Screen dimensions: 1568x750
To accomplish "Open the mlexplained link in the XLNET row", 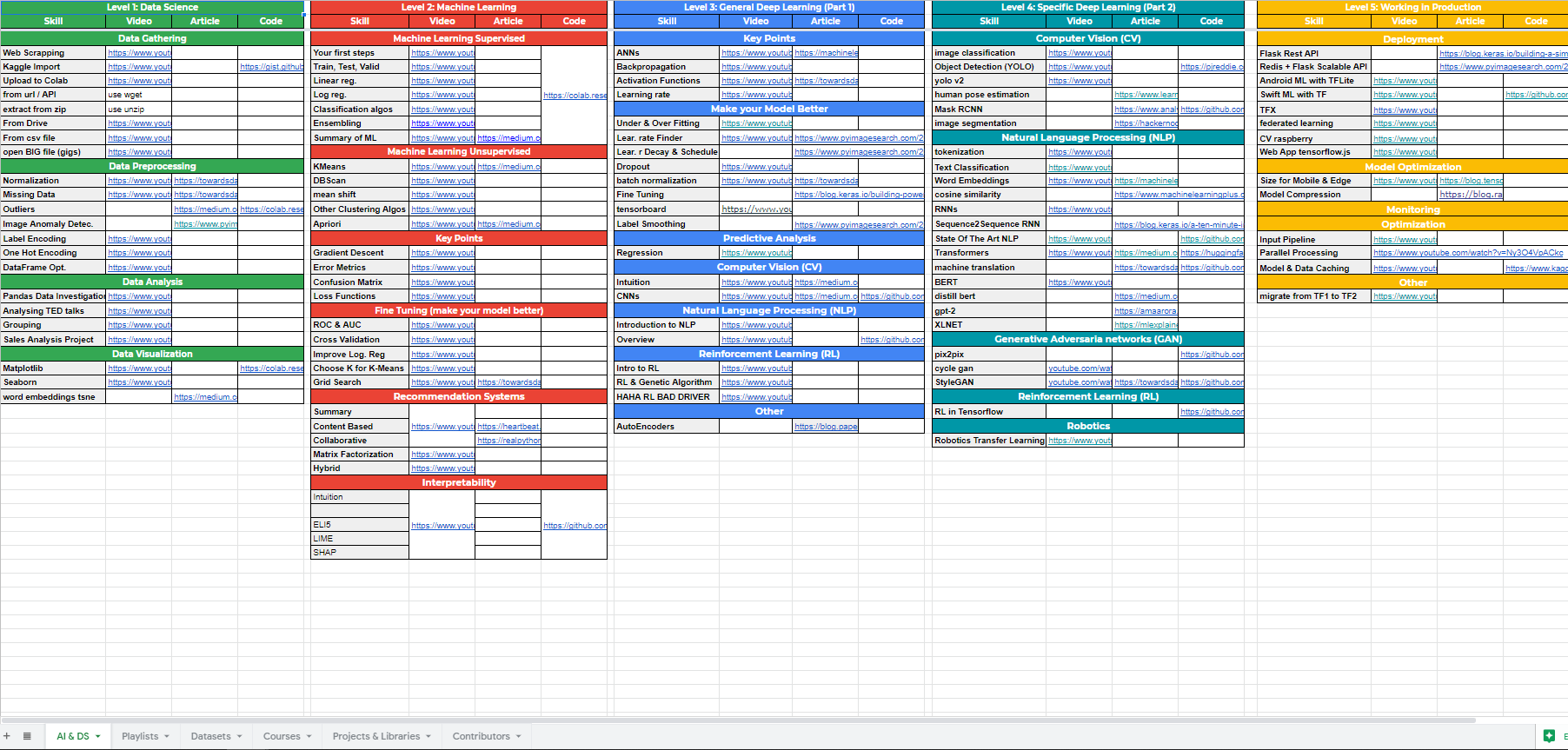I will click(1146, 325).
